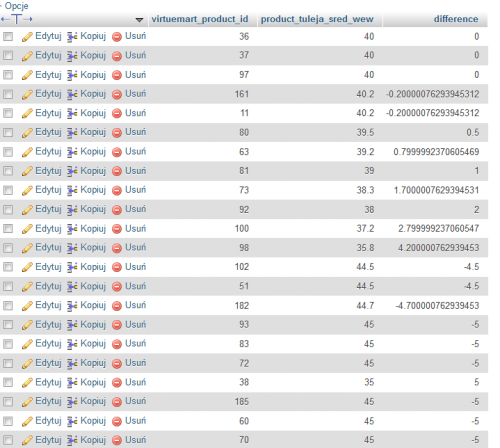Screen dimensions: 500x448
Task: Click the copy icon for product 92
Action: 72,210
